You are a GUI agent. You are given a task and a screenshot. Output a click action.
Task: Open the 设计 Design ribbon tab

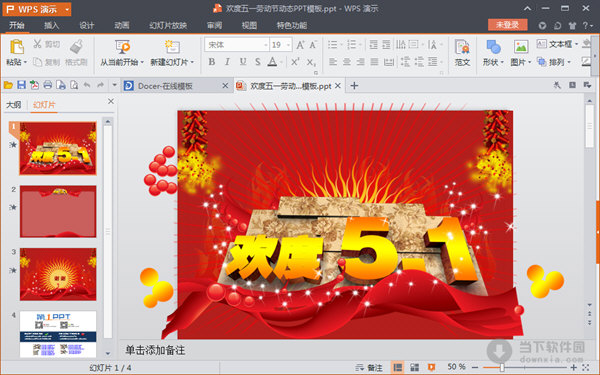click(x=86, y=25)
